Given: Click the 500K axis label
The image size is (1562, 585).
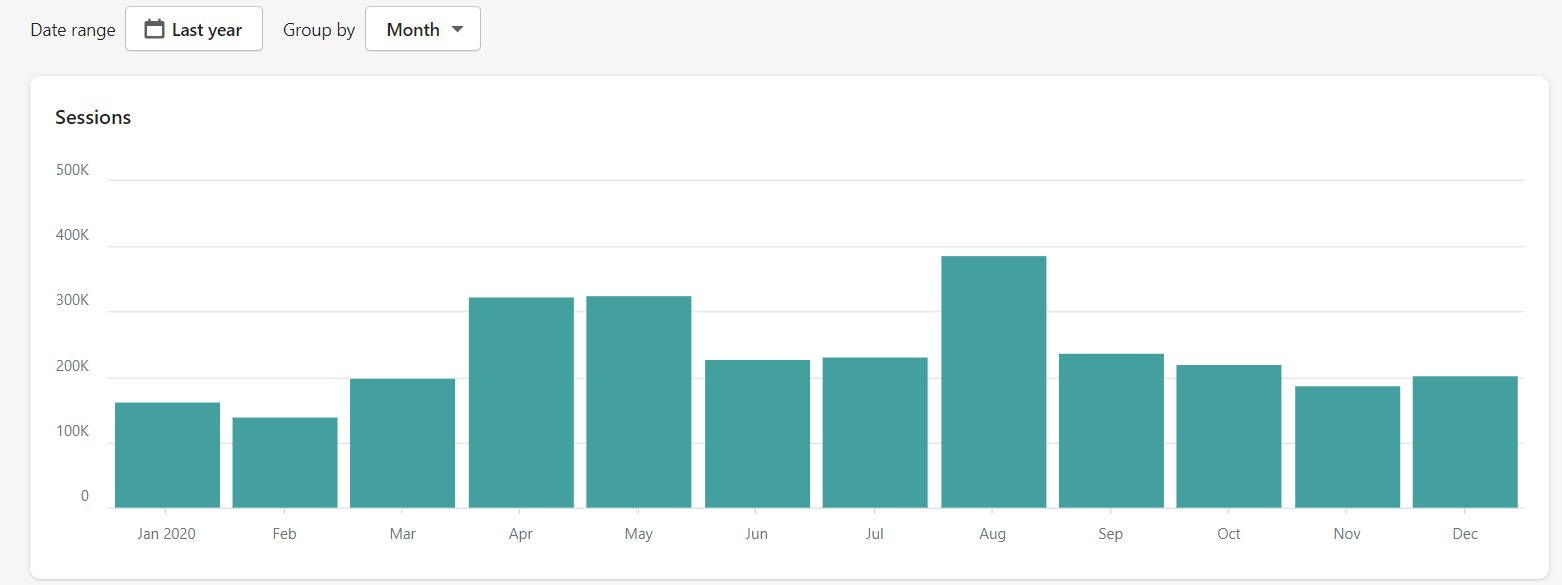Looking at the screenshot, I should tap(72, 170).
